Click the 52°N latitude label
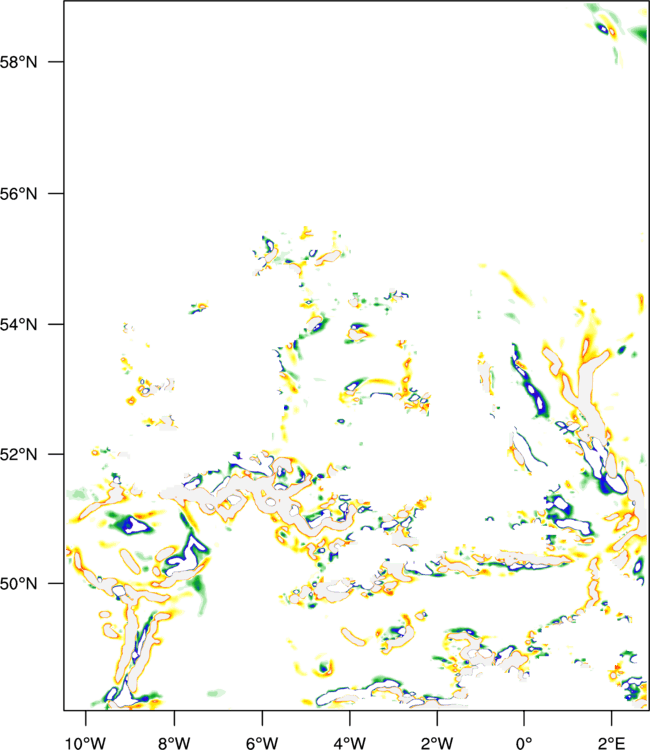Viewport: 650px width, 750px height. (18, 454)
